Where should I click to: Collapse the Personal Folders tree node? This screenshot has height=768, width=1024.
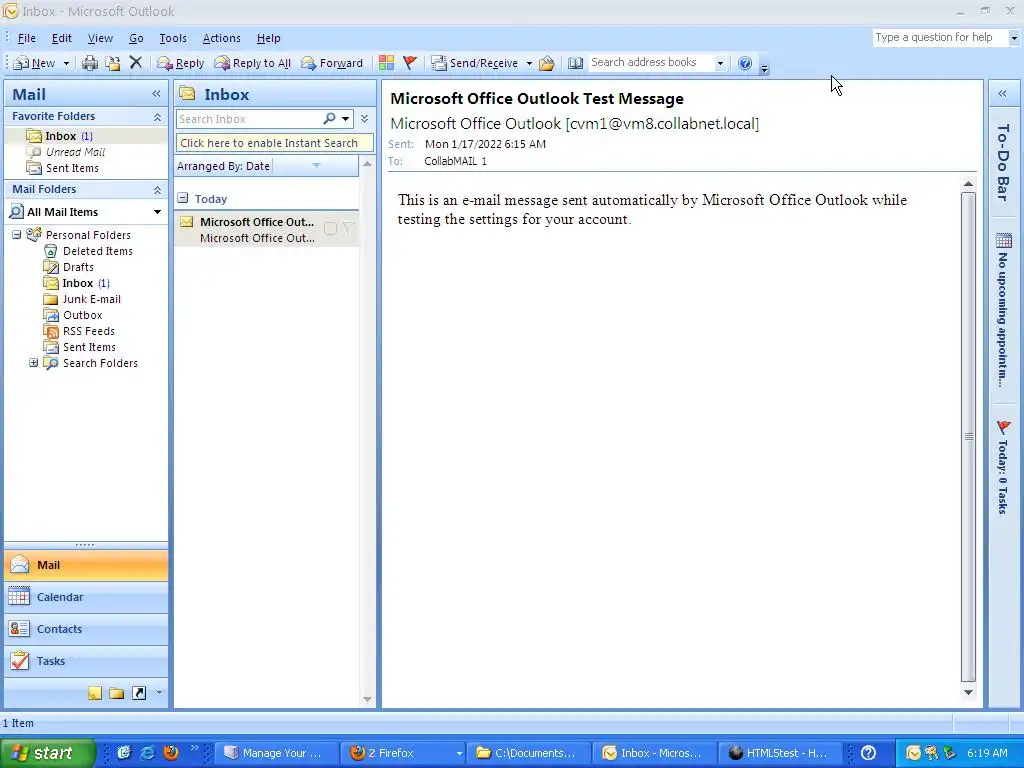(16, 234)
